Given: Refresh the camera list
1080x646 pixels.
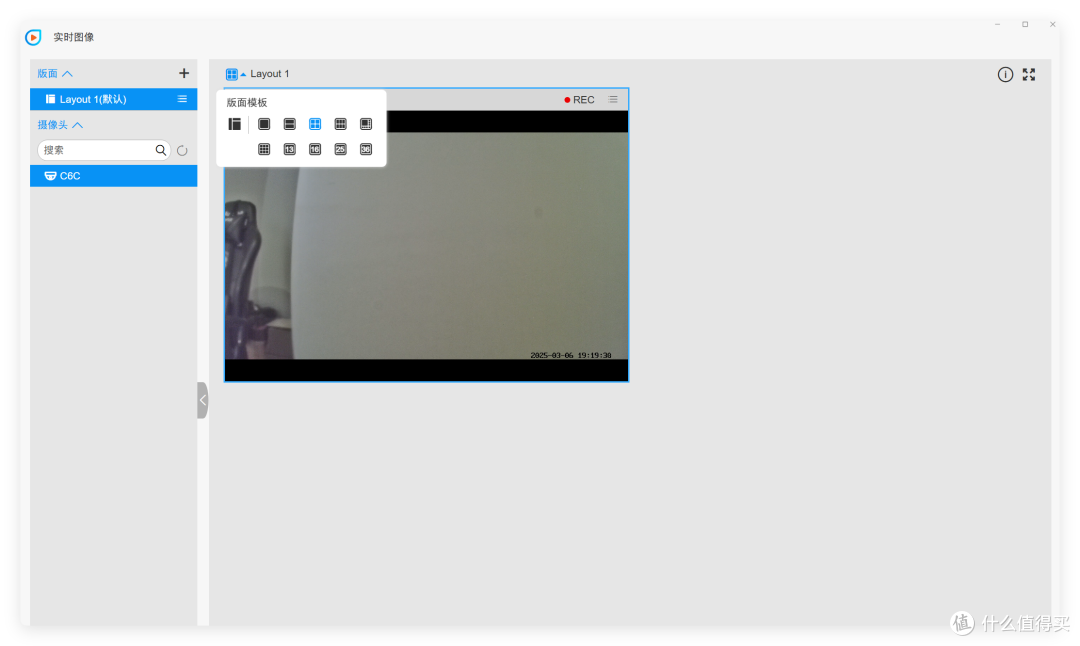Looking at the screenshot, I should click(x=182, y=150).
